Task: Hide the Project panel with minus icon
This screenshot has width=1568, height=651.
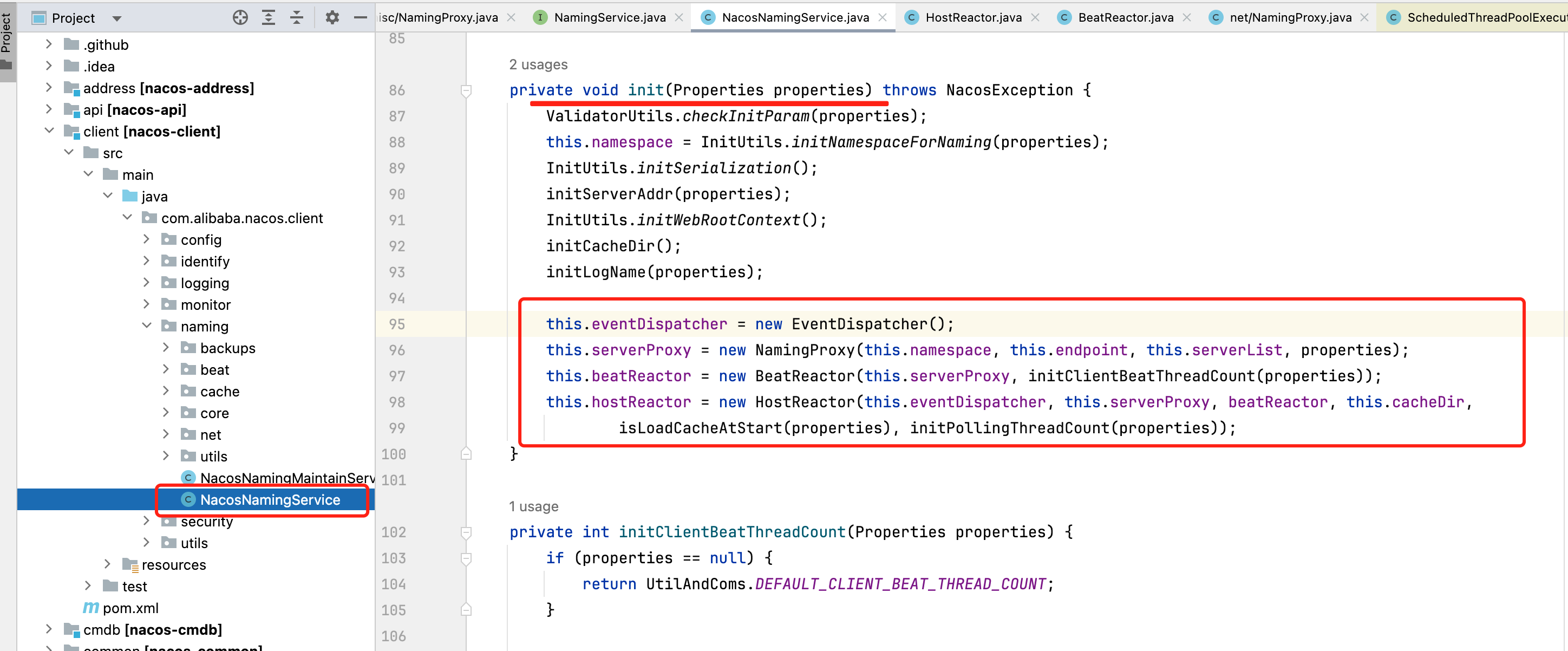Action: tap(361, 18)
